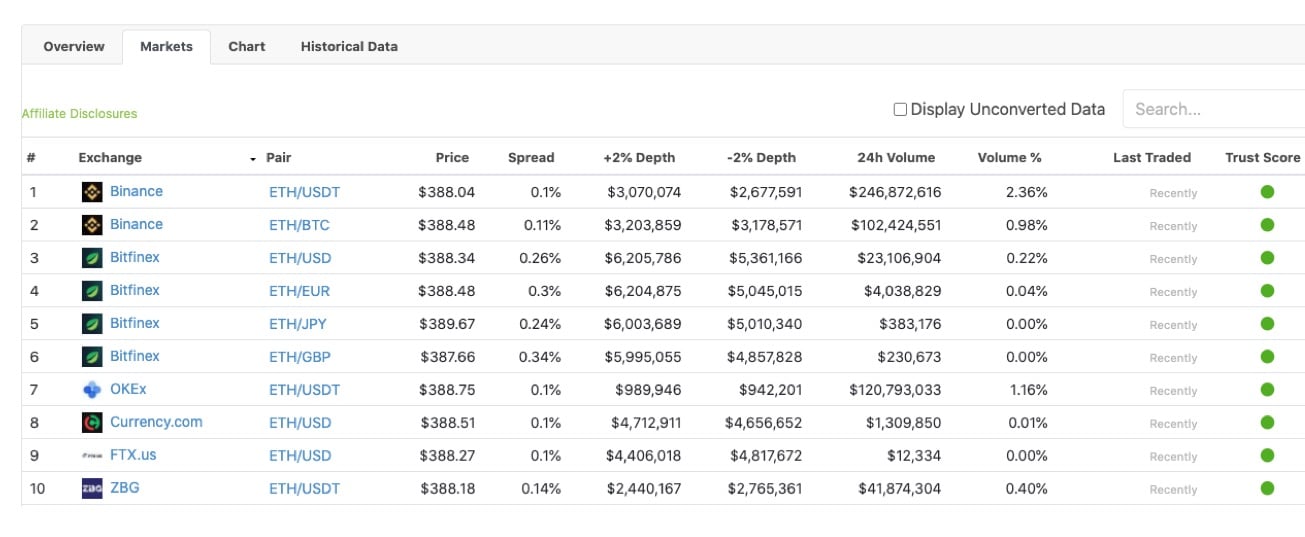Image resolution: width=1305 pixels, height=537 pixels.
Task: Click the FTX.us logo icon
Action: 92,456
